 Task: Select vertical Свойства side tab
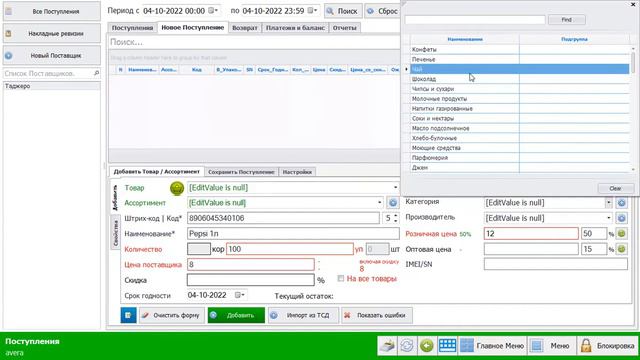(x=116, y=233)
